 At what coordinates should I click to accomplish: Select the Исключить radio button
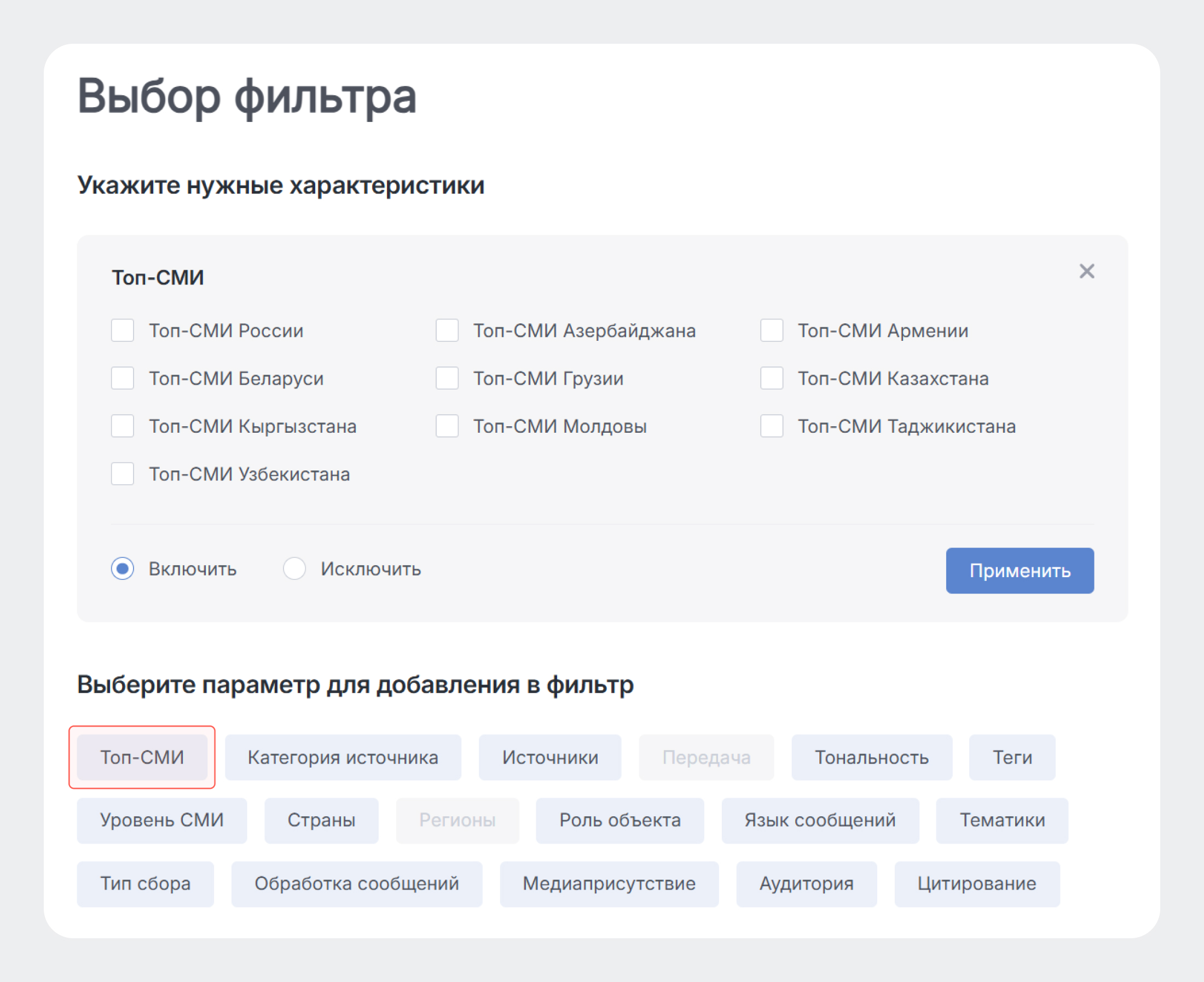[x=294, y=570]
